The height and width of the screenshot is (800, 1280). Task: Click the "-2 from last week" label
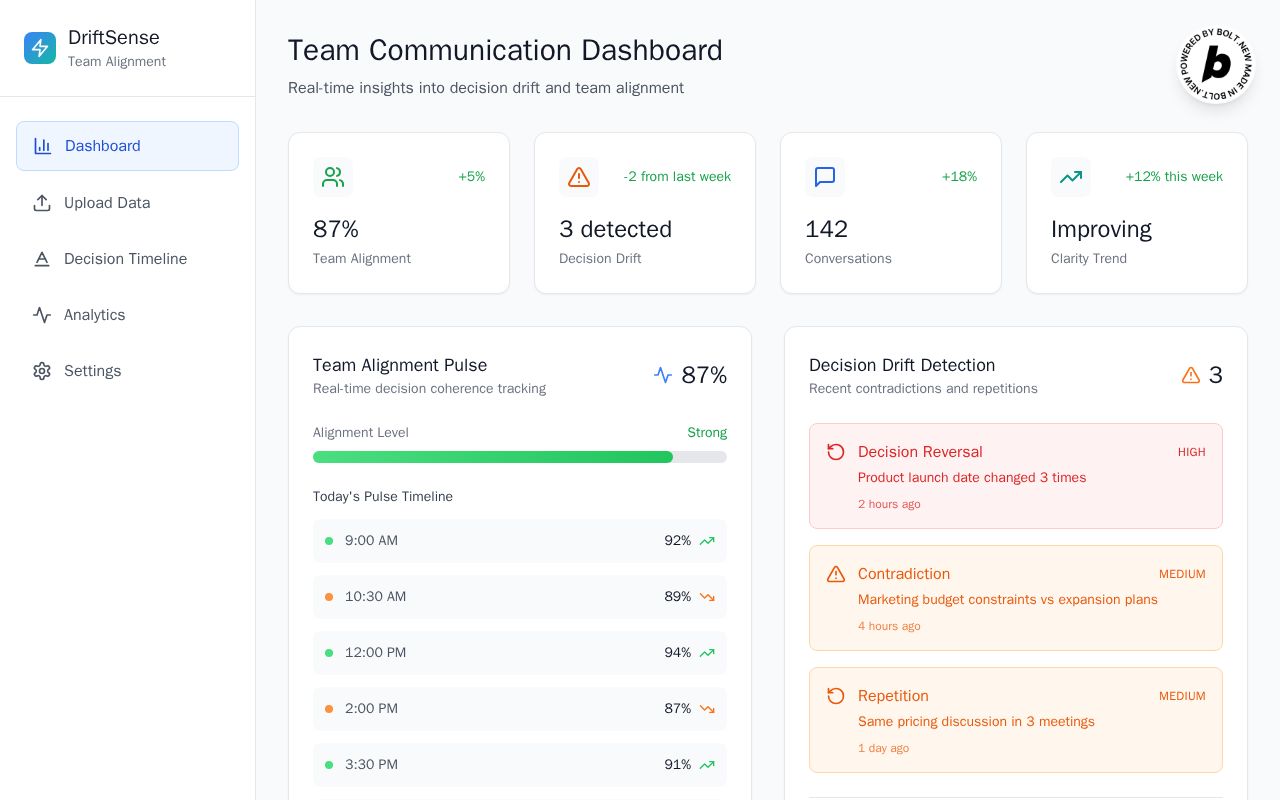tap(677, 177)
